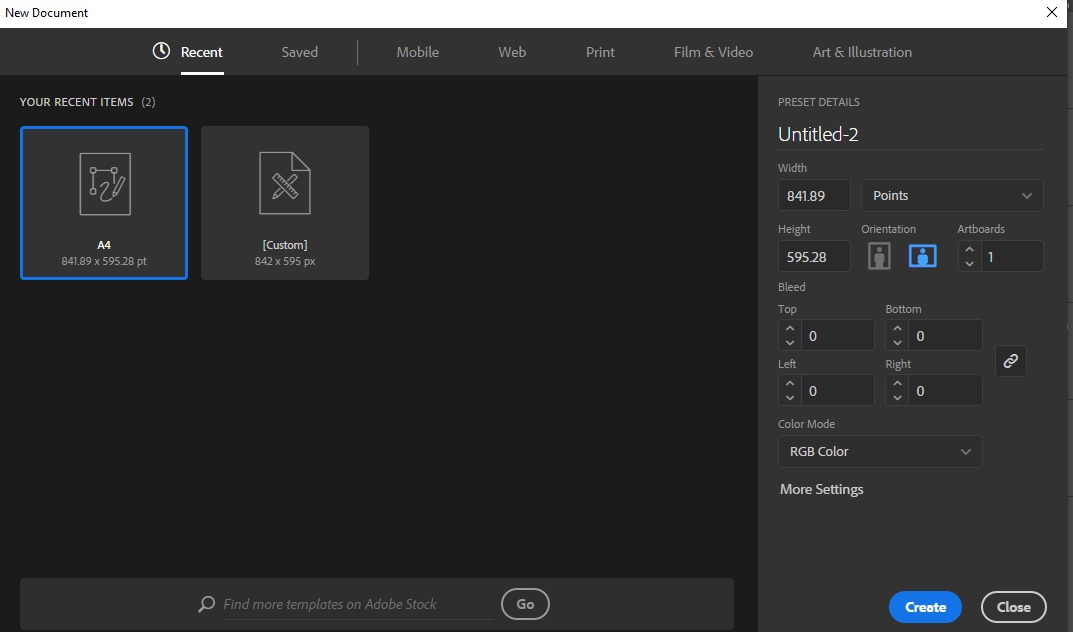1073x632 pixels.
Task: Increase left bleed with up arrow
Action: [x=790, y=384]
